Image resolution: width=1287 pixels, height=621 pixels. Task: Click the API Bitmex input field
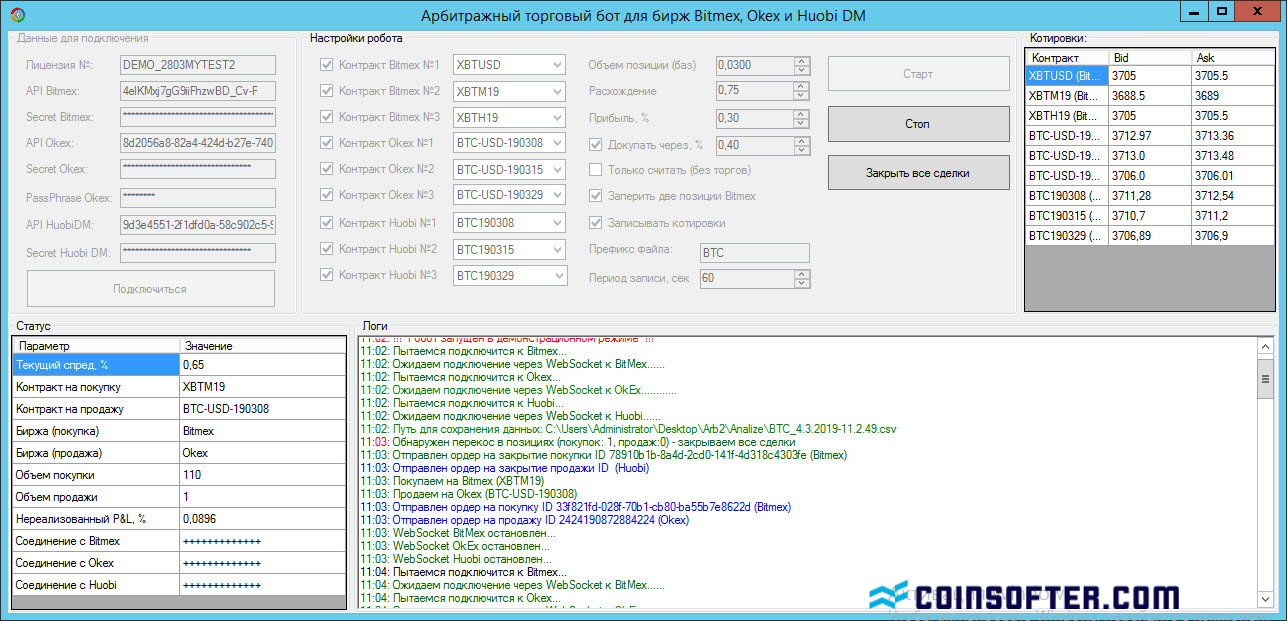[197, 91]
